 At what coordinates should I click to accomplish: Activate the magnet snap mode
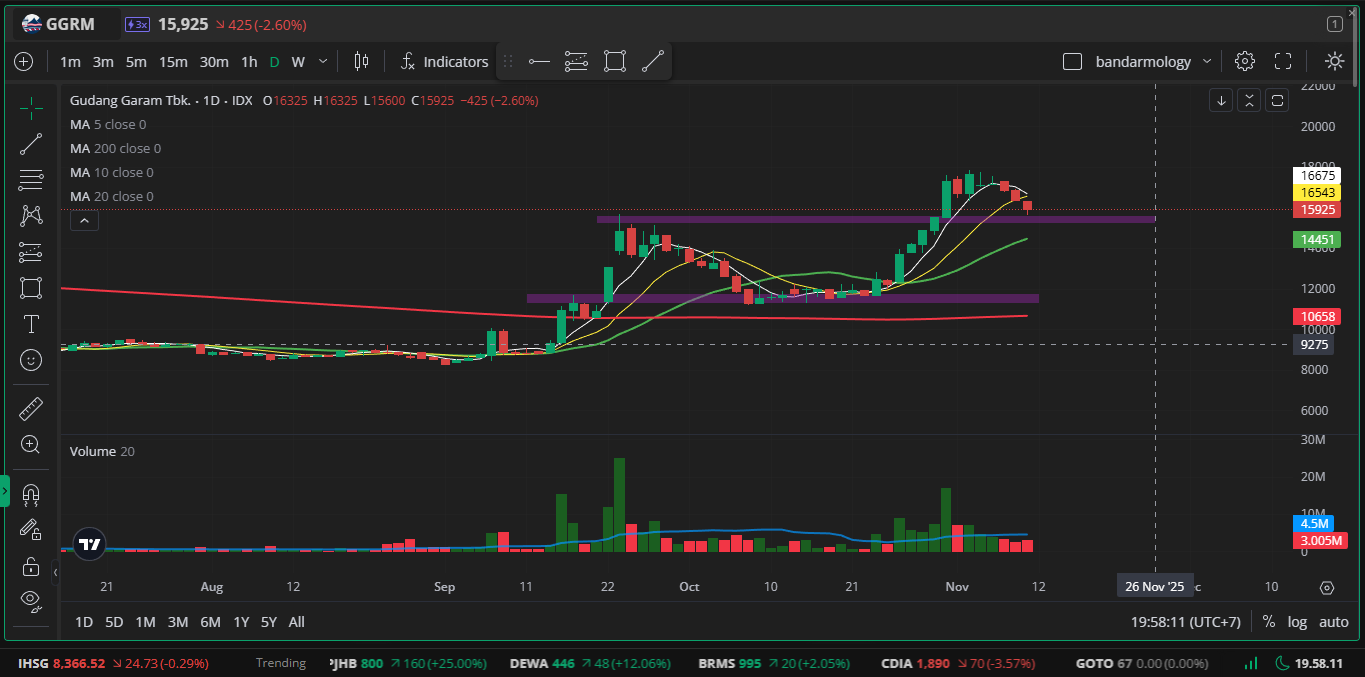coord(31,494)
